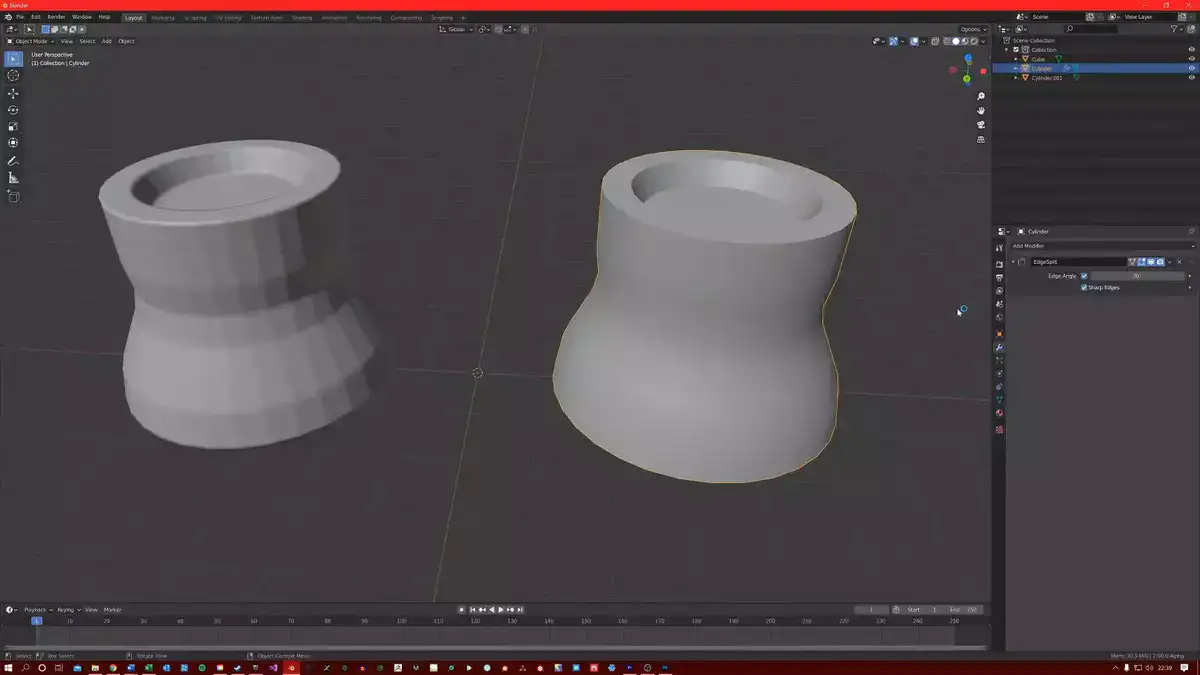Pick the Add Cube tool

point(13,196)
